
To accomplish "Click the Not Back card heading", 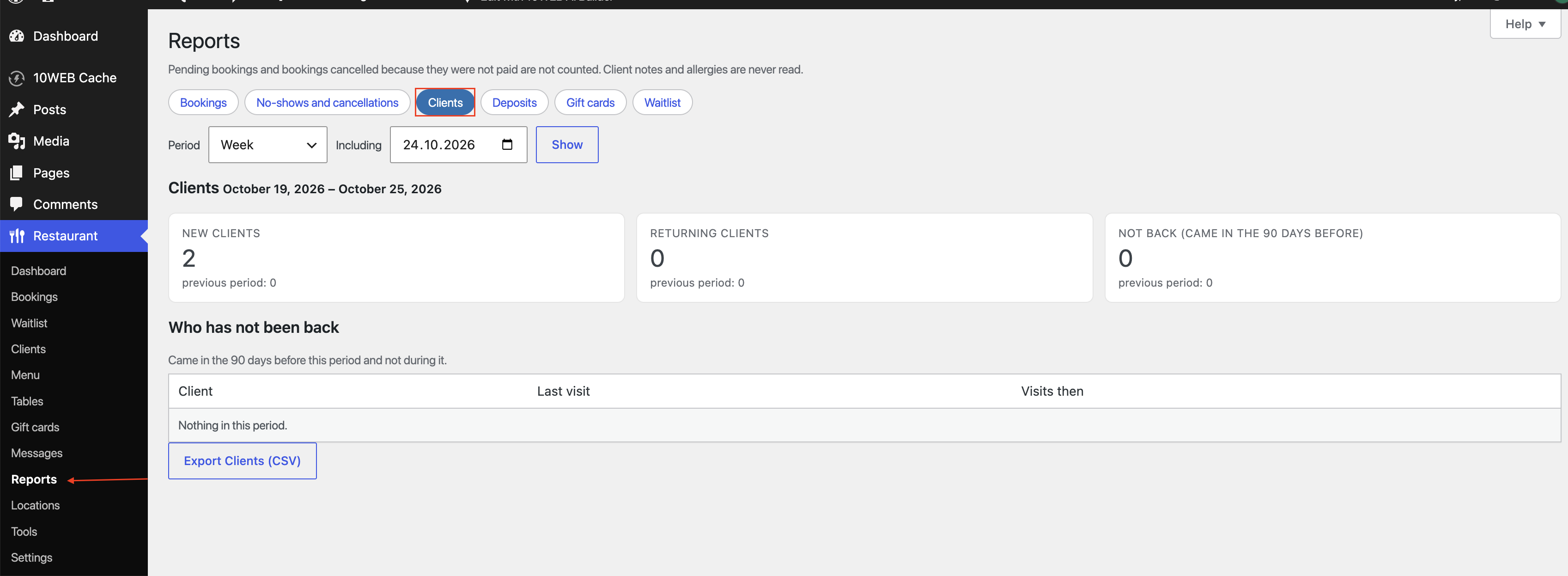I will (1240, 233).
